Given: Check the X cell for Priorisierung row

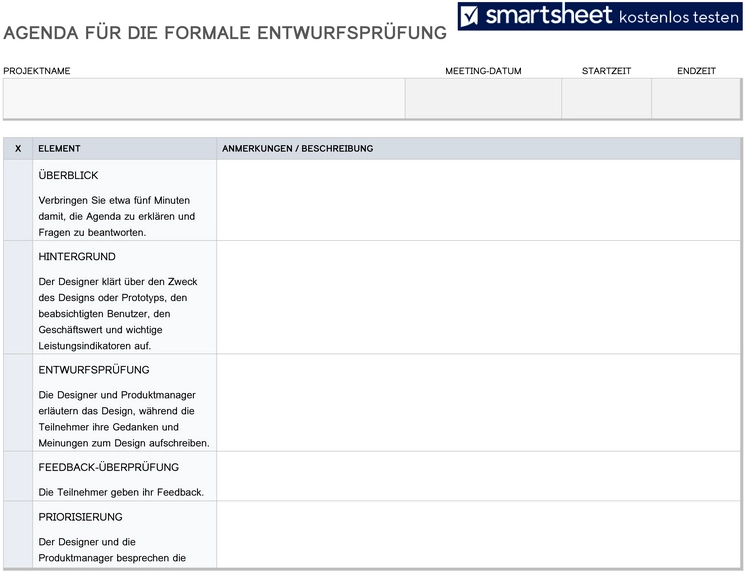Looking at the screenshot, I should pos(18,534).
